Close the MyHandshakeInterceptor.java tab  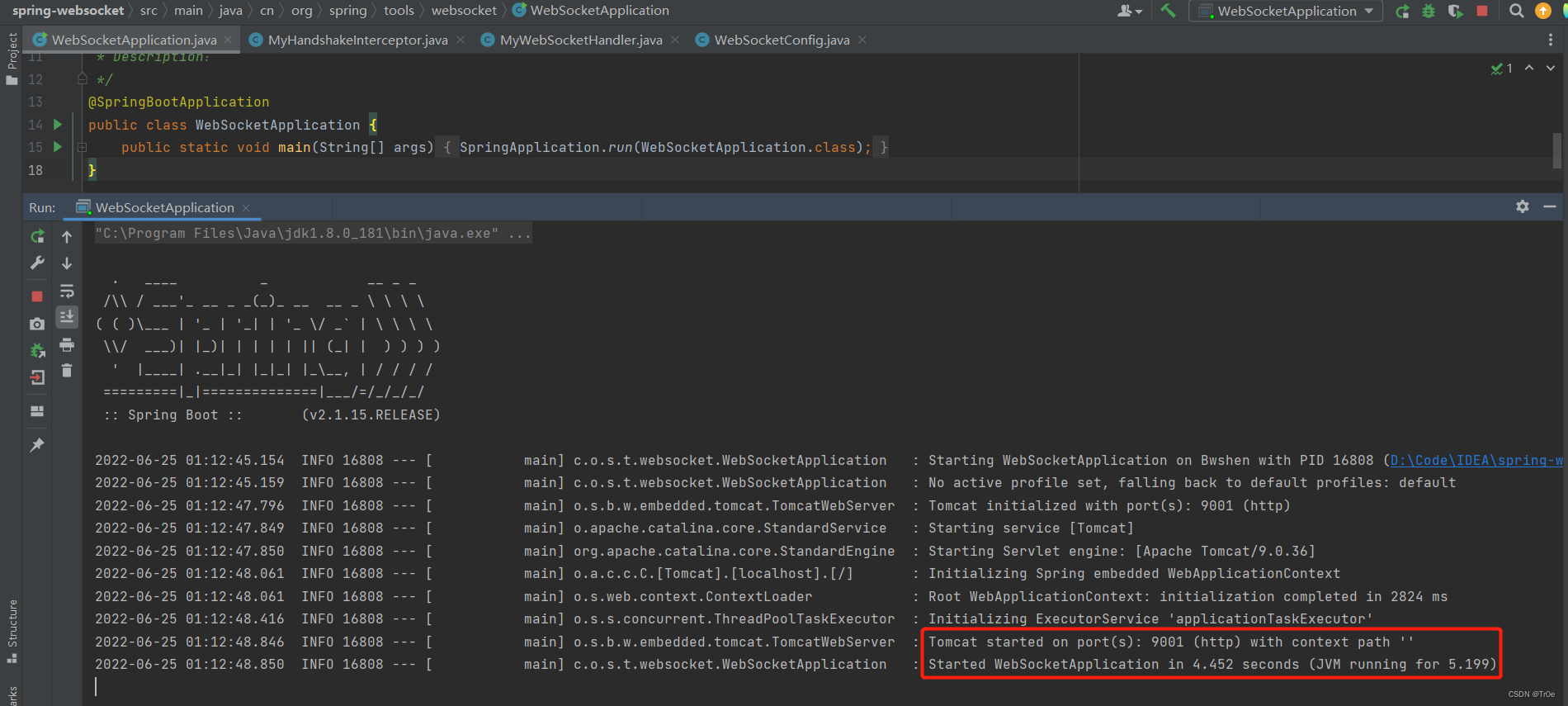click(460, 40)
